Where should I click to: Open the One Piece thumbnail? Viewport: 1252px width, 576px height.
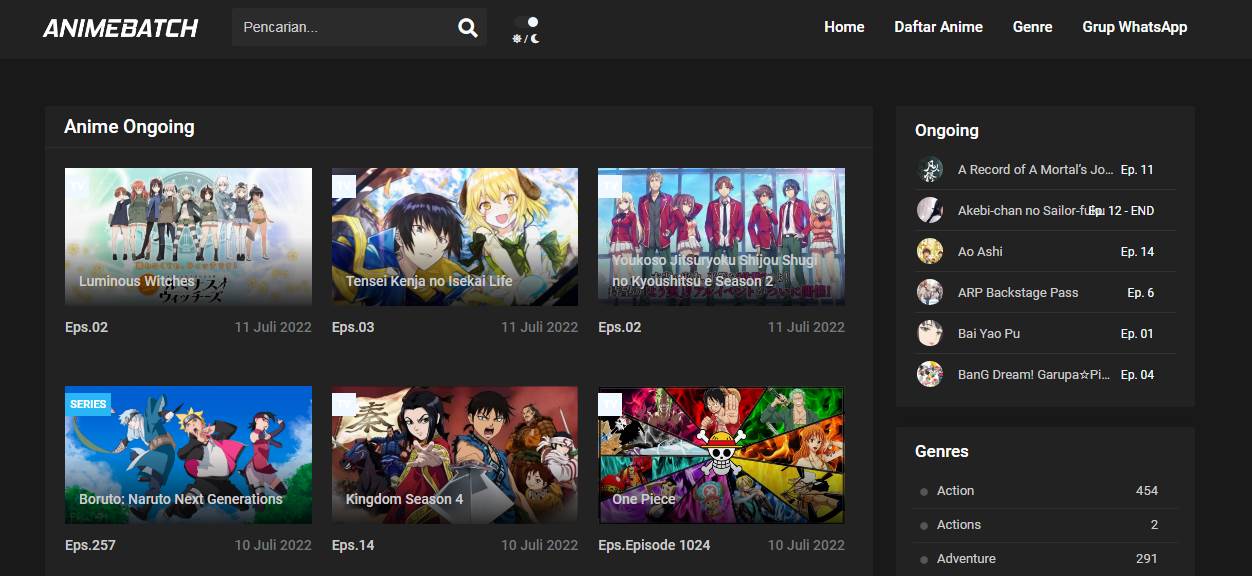tap(721, 455)
